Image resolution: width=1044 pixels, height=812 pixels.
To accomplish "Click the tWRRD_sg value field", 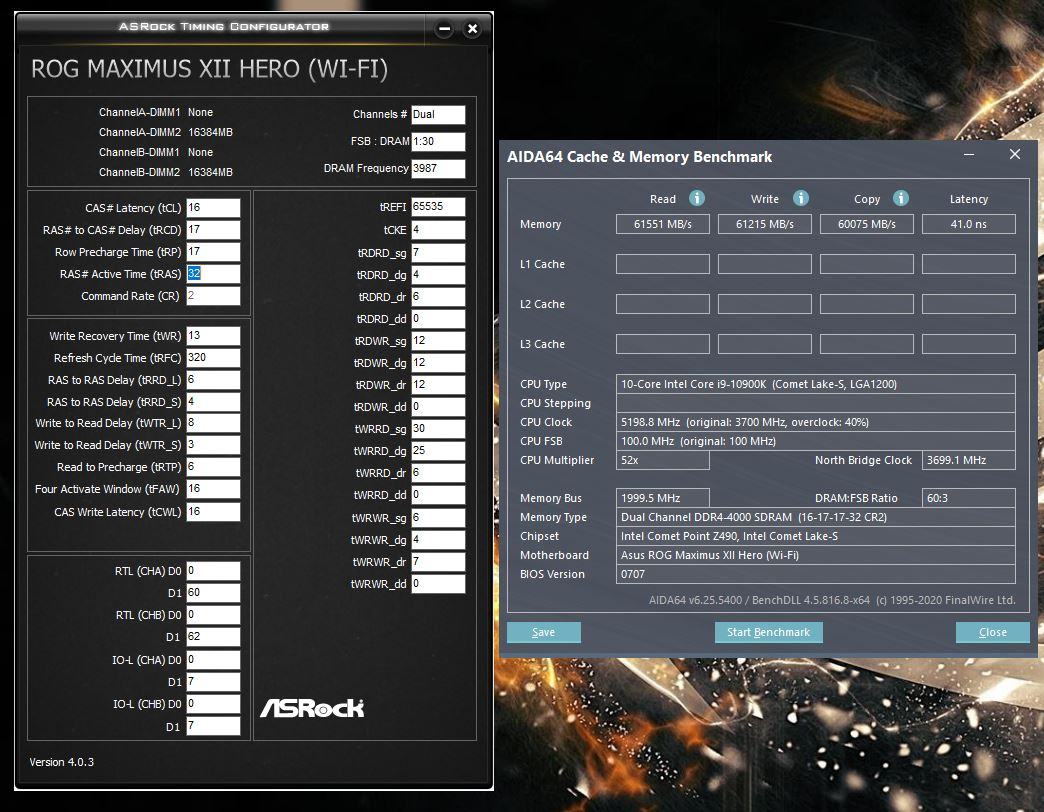I will [438, 429].
